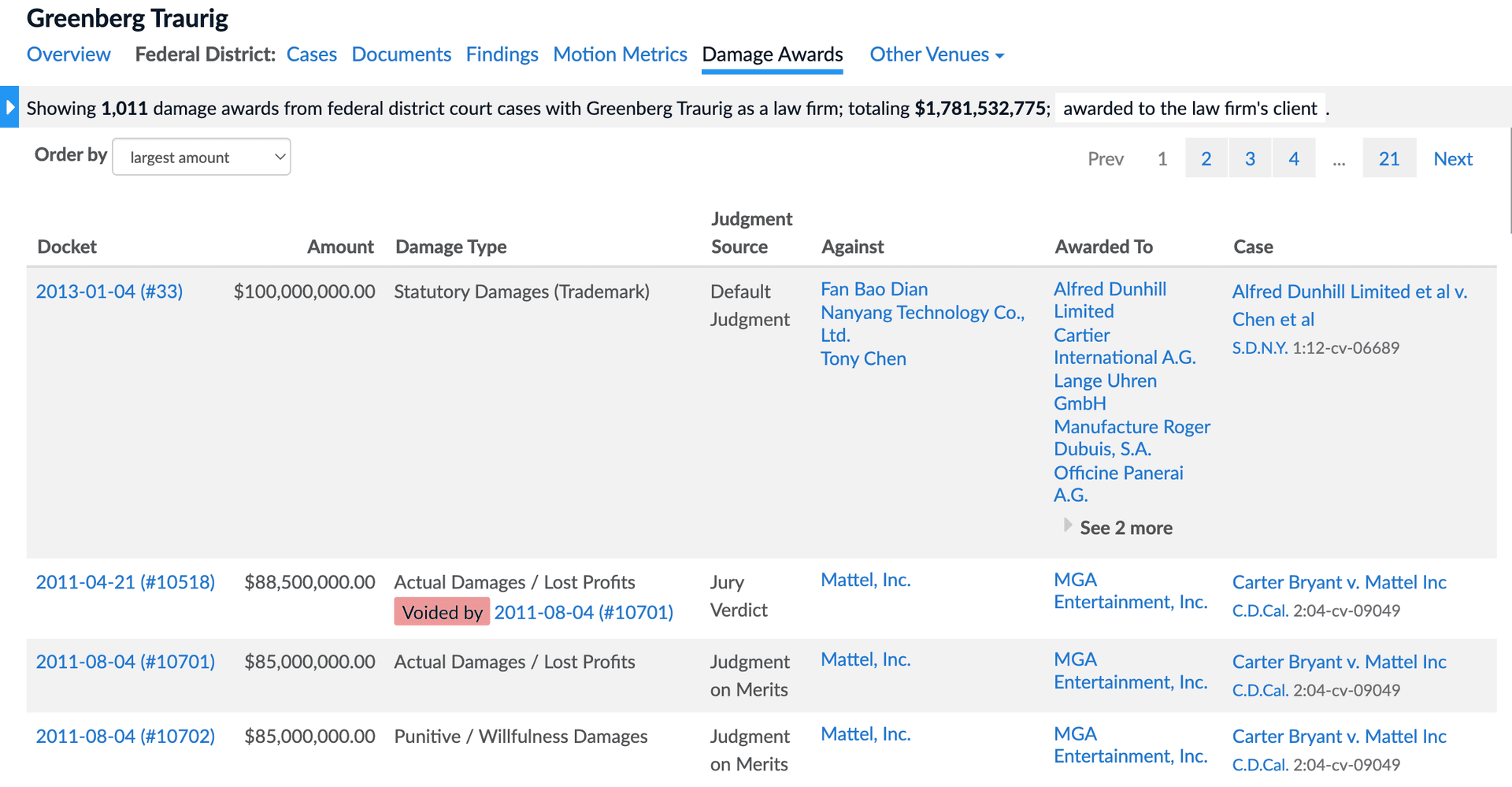Open party Tony Chen
Image resolution: width=1512 pixels, height=787 pixels.
(863, 358)
